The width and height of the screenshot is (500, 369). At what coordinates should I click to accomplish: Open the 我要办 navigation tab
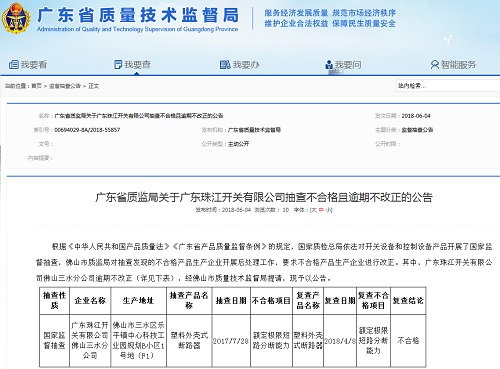(x=239, y=64)
